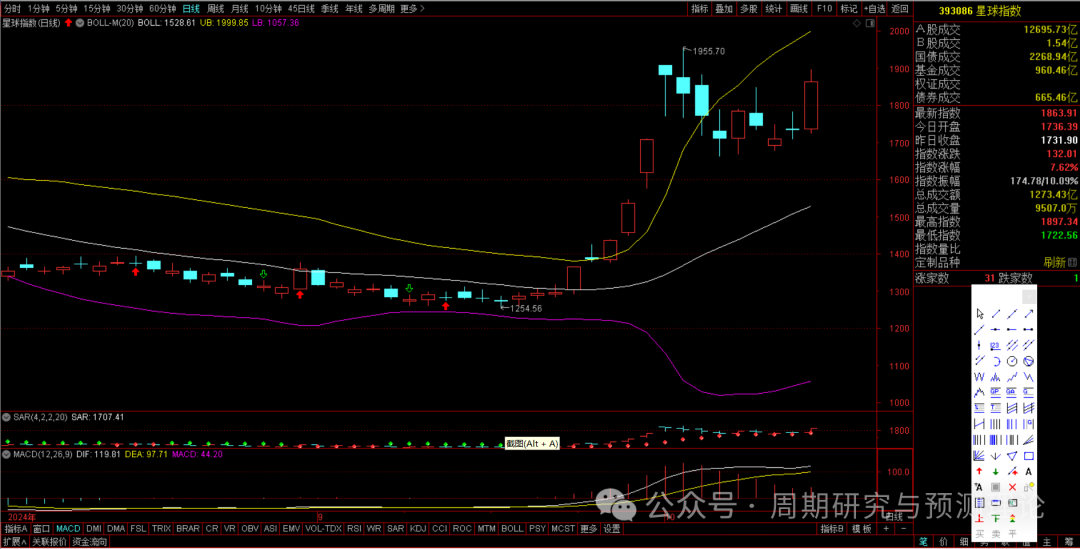The image size is (1080, 549).
Task: Toggle the 画线 drawing tools button
Action: [x=798, y=8]
